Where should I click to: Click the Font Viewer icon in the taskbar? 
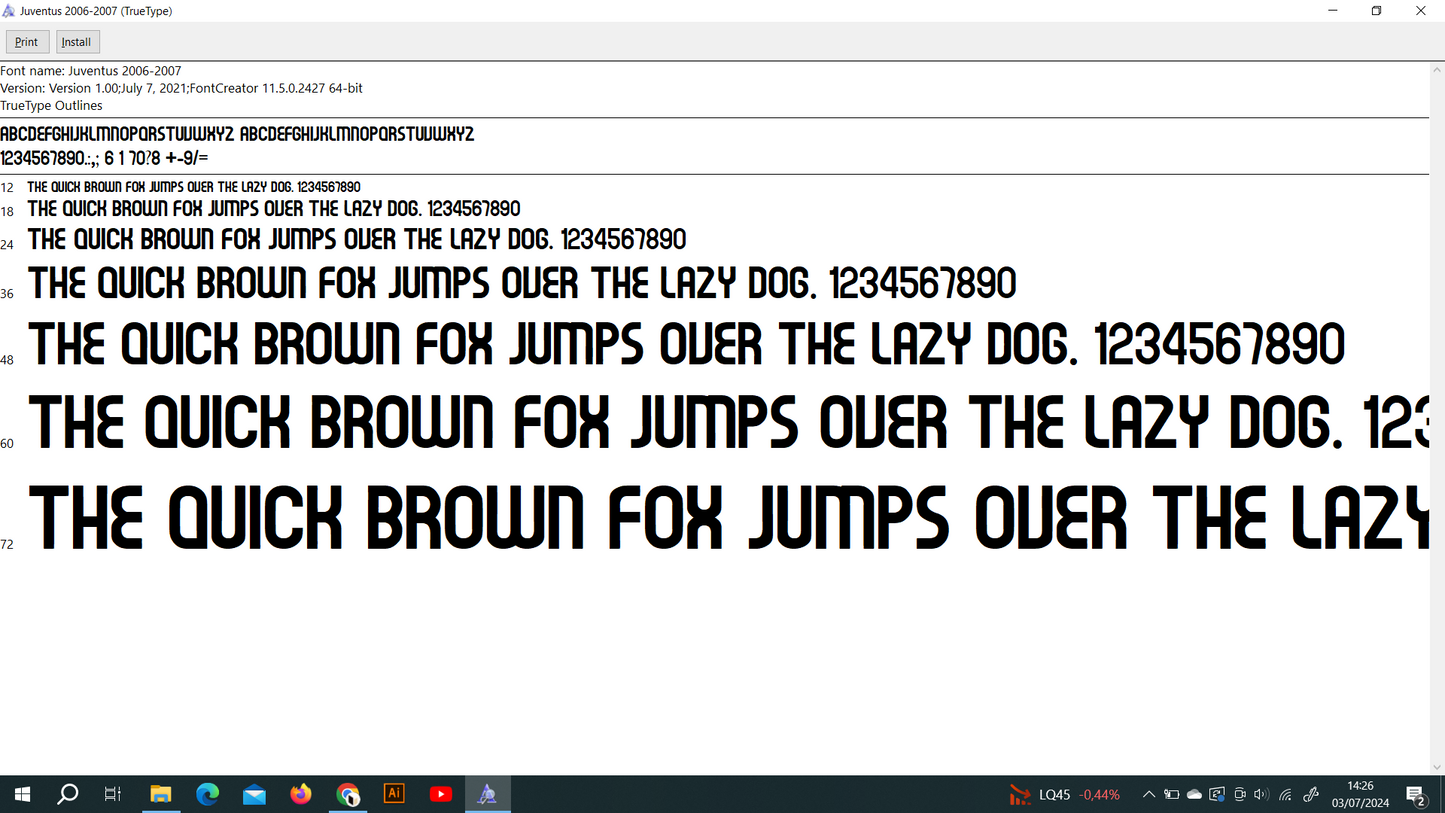coord(487,794)
